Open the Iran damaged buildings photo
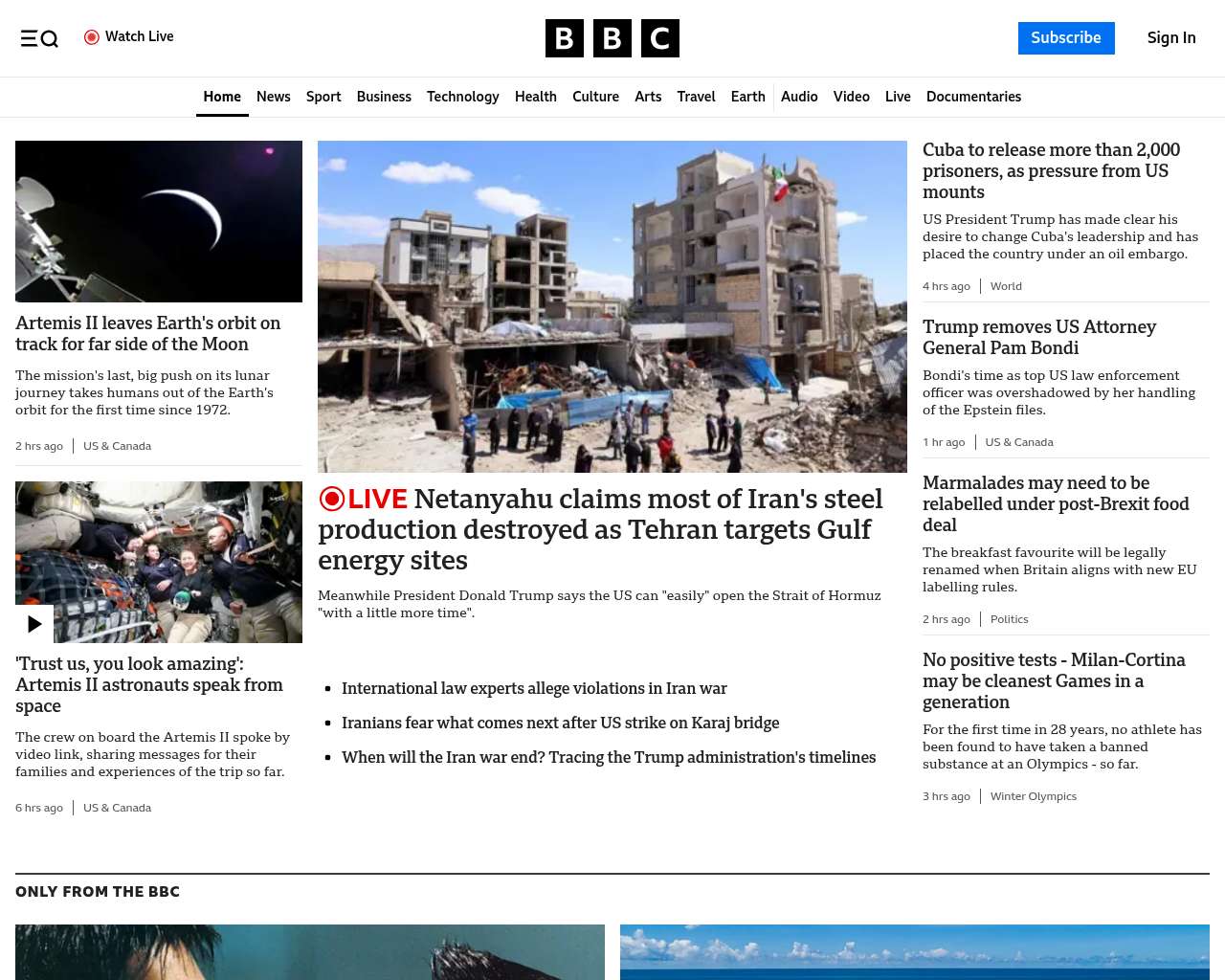Screen dimensions: 1225x980 coord(612,306)
